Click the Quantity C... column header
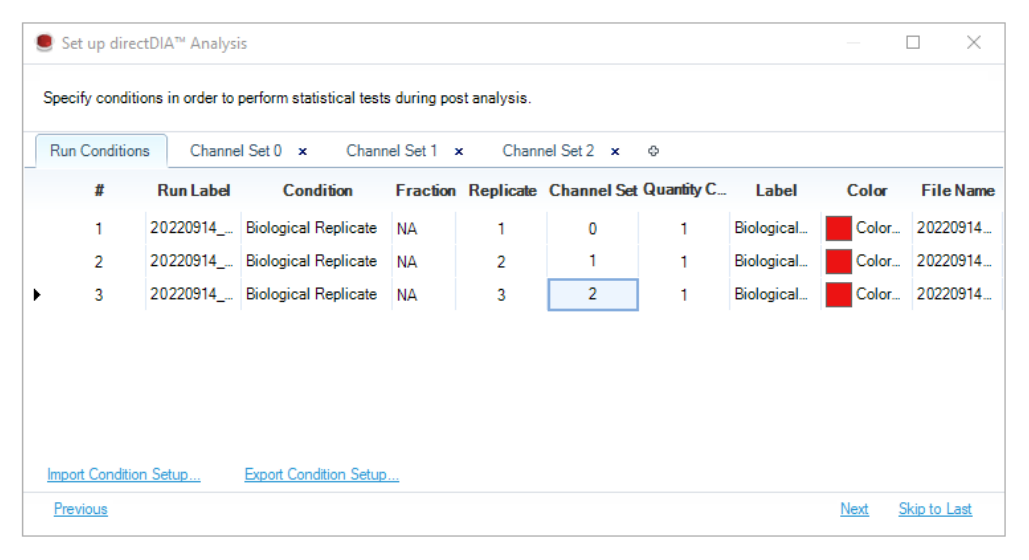The width and height of the screenshot is (1029, 560). 684,190
